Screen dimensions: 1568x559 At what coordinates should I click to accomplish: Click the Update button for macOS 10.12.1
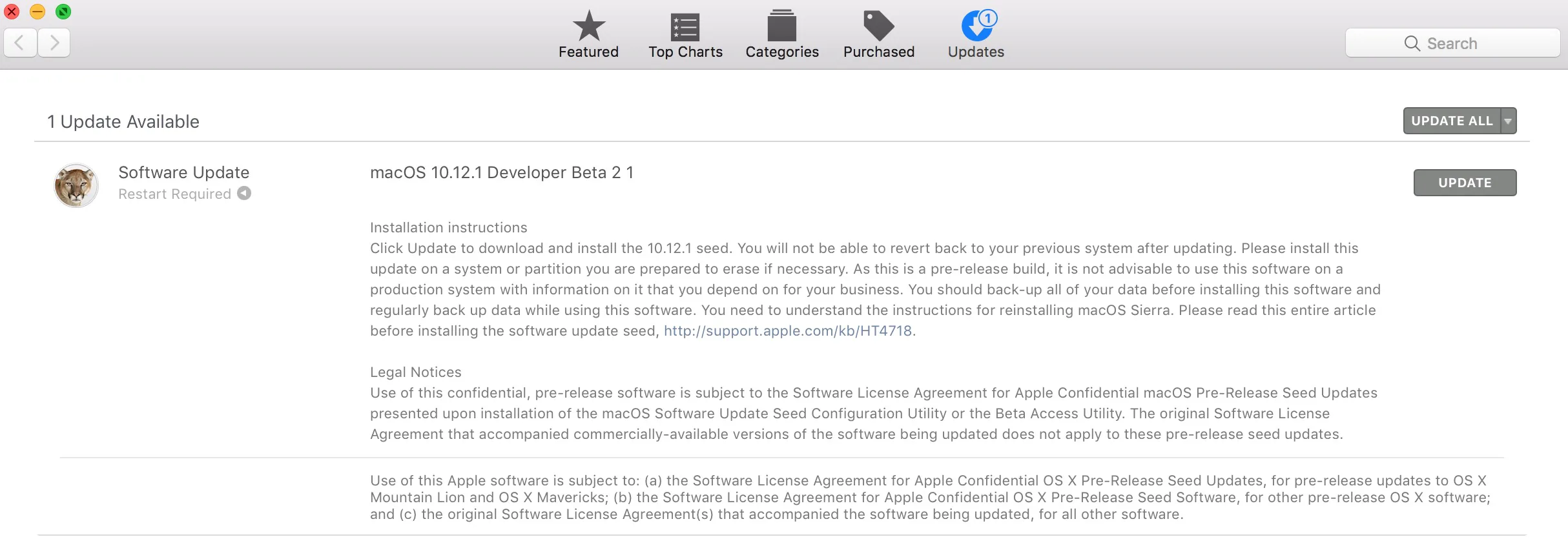click(1465, 183)
